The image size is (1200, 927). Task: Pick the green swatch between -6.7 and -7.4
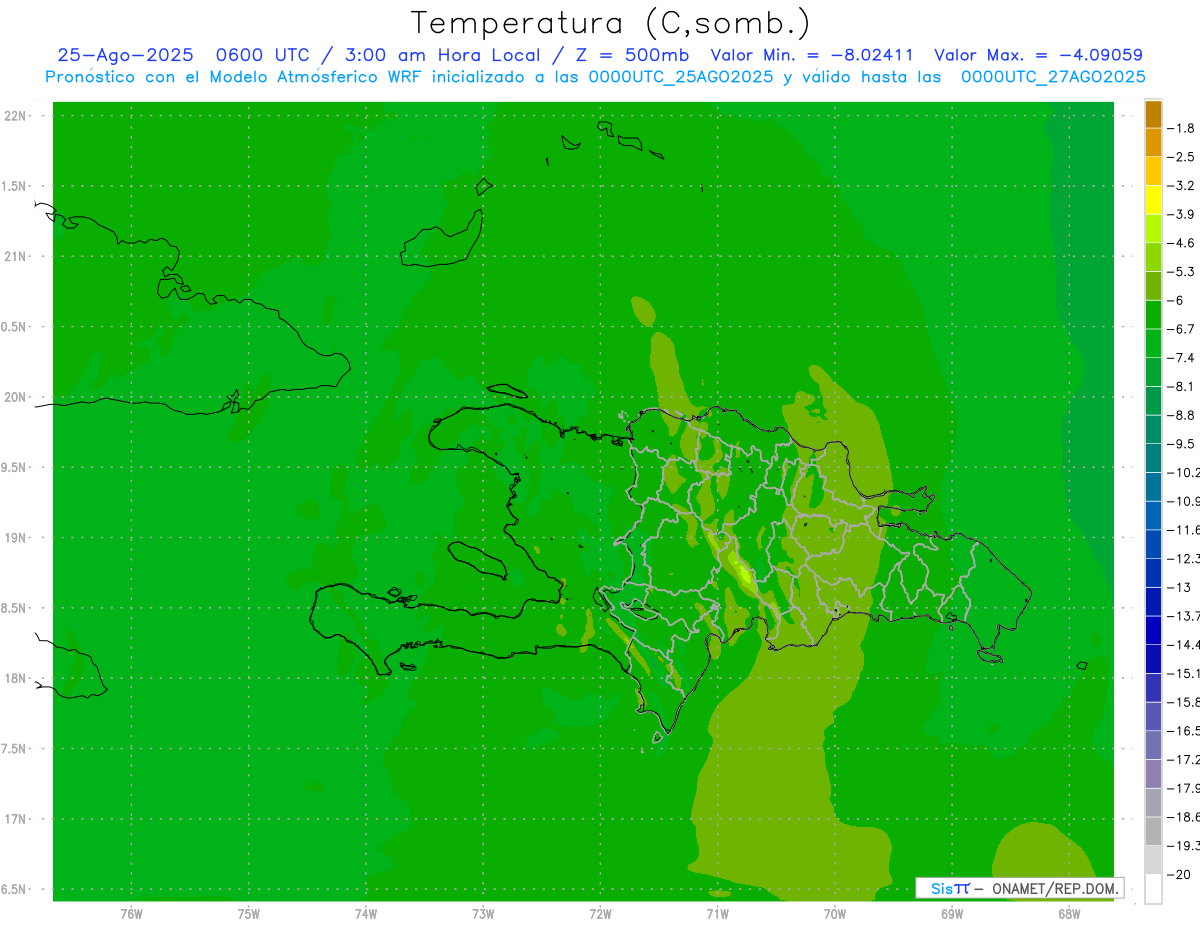[1153, 344]
